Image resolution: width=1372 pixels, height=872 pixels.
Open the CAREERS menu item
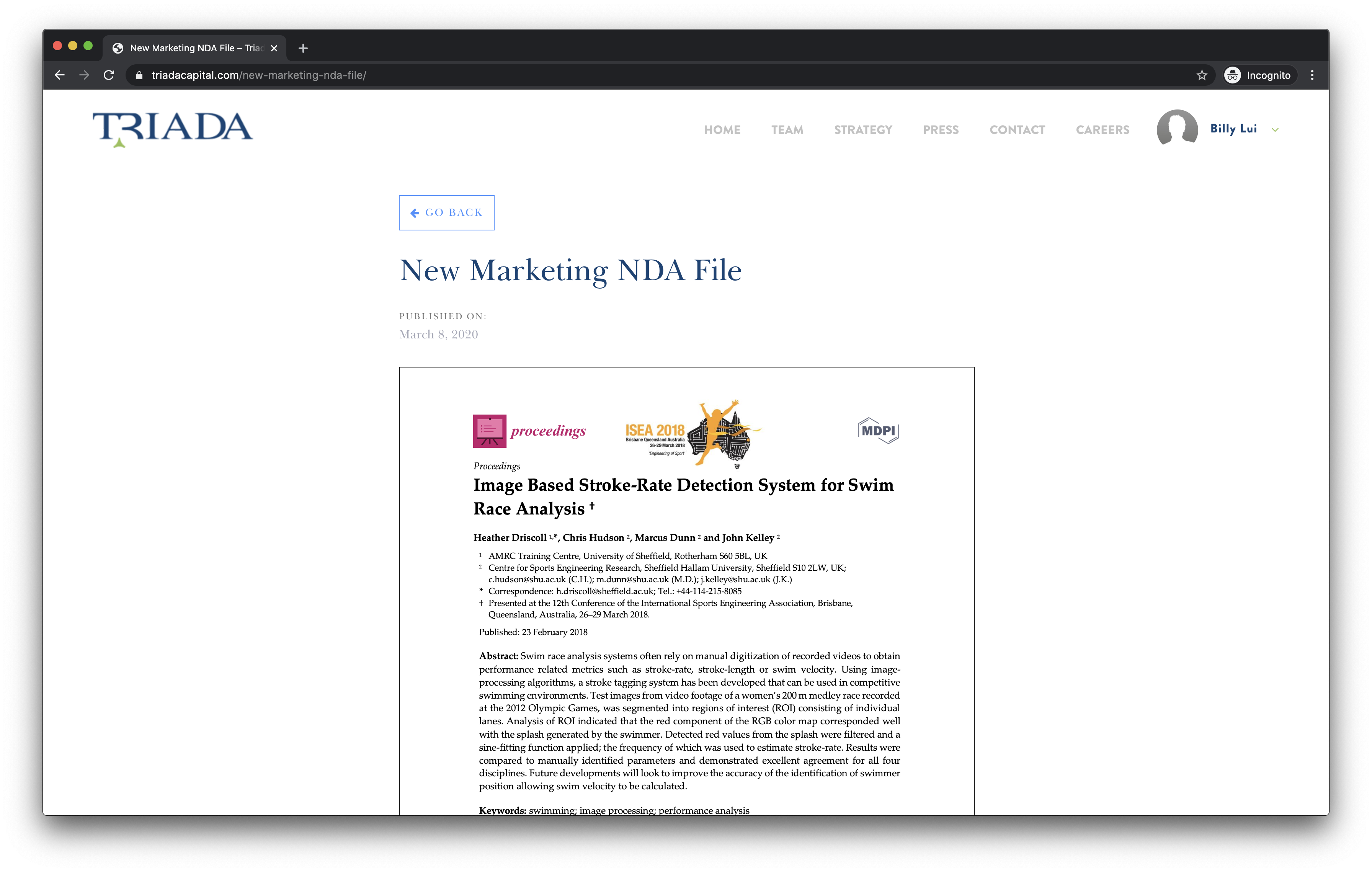(x=1102, y=130)
